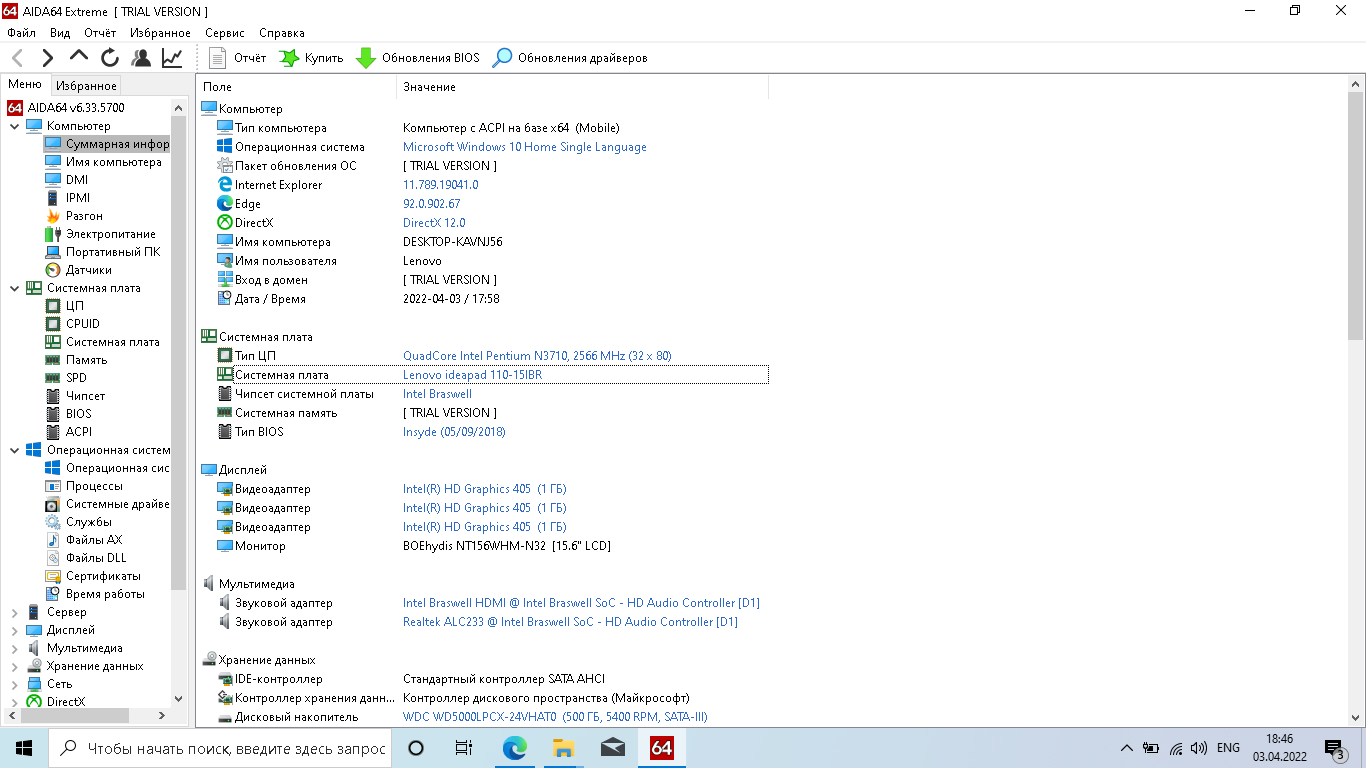Switch to the Избранное tab in the sidebar
Image resolution: width=1366 pixels, height=768 pixels.
pyautogui.click(x=86, y=86)
